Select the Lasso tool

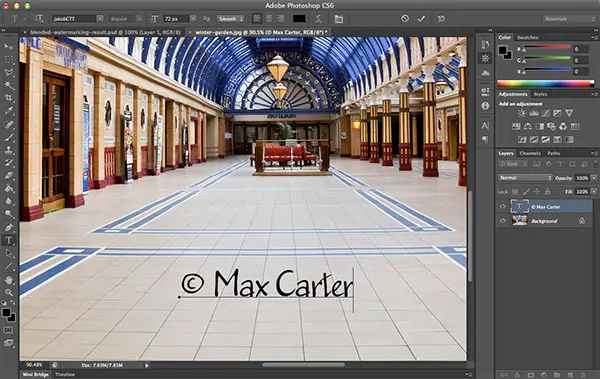(x=8, y=73)
